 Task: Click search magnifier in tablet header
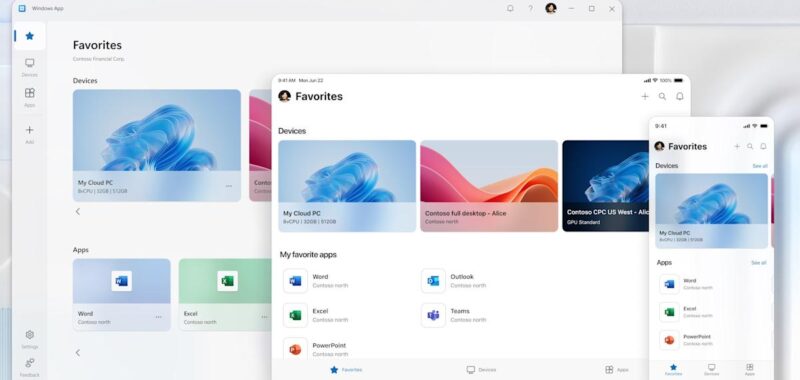[x=662, y=96]
